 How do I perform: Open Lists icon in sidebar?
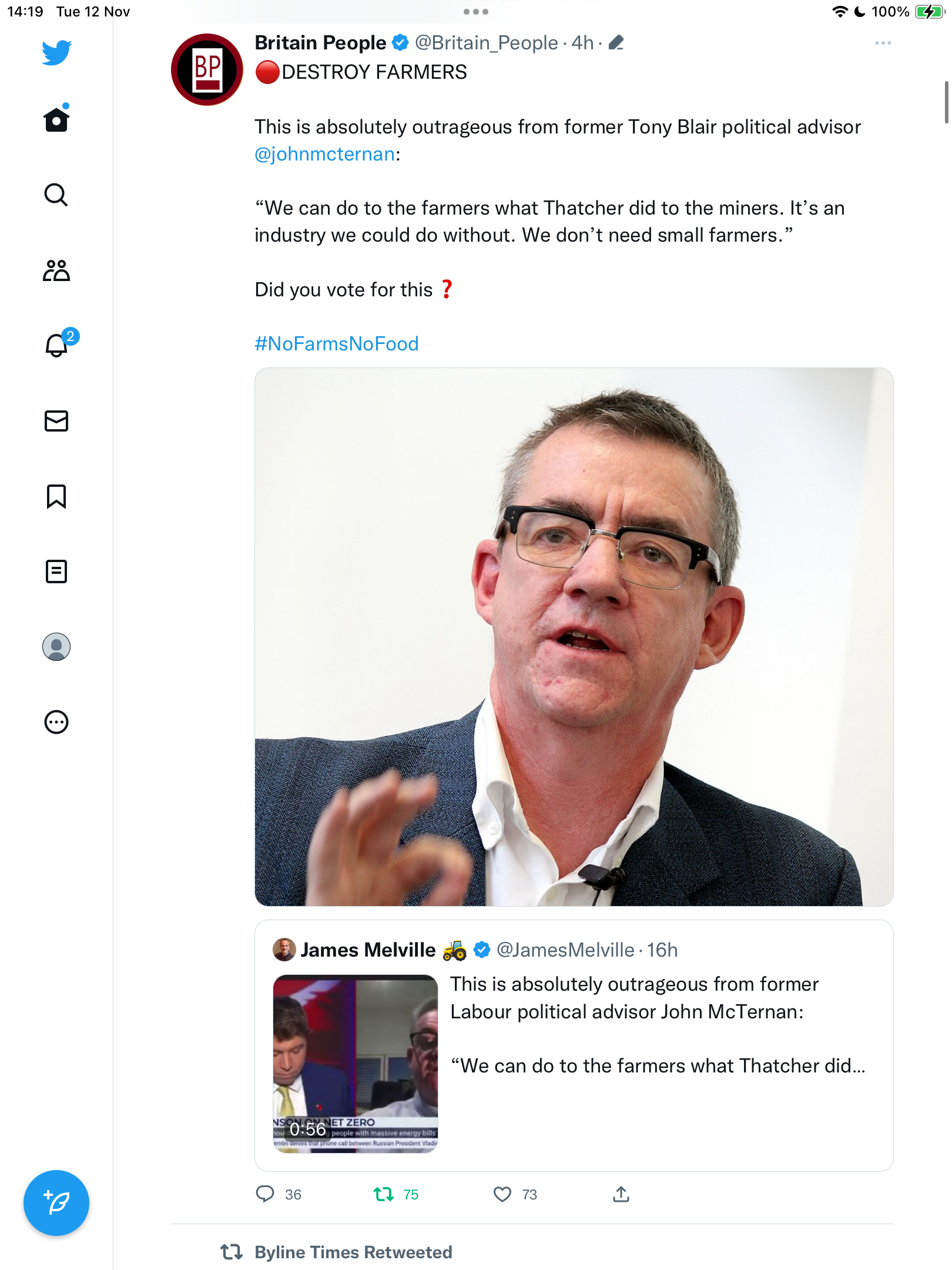pyautogui.click(x=56, y=571)
